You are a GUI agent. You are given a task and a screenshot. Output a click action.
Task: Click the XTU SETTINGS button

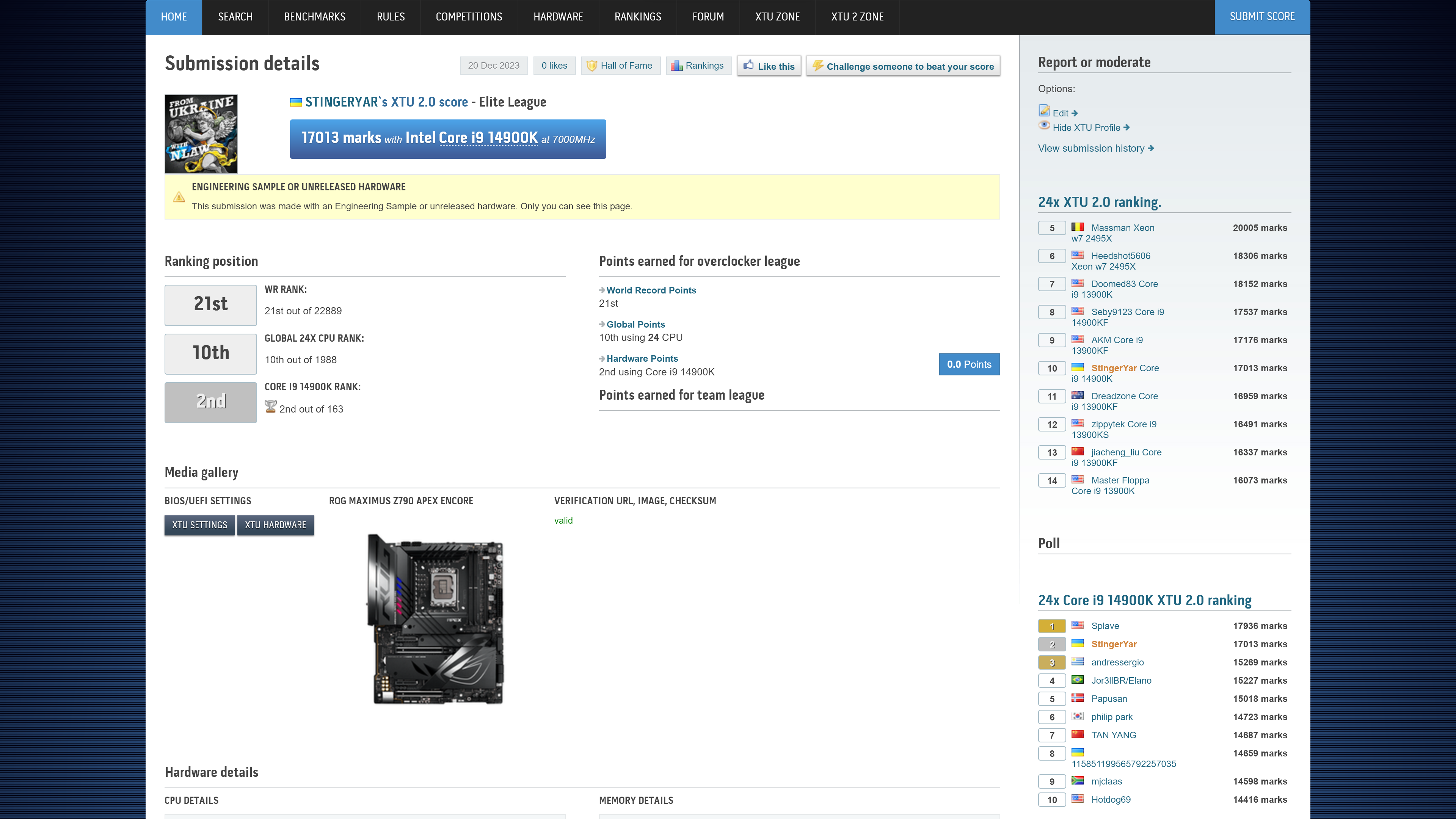(x=199, y=524)
